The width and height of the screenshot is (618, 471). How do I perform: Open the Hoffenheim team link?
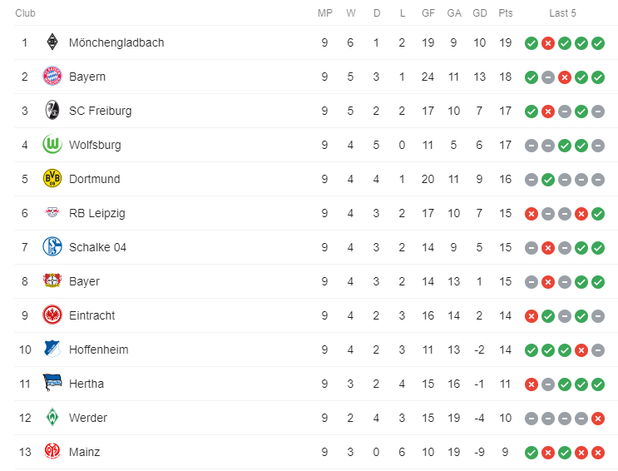click(x=98, y=349)
